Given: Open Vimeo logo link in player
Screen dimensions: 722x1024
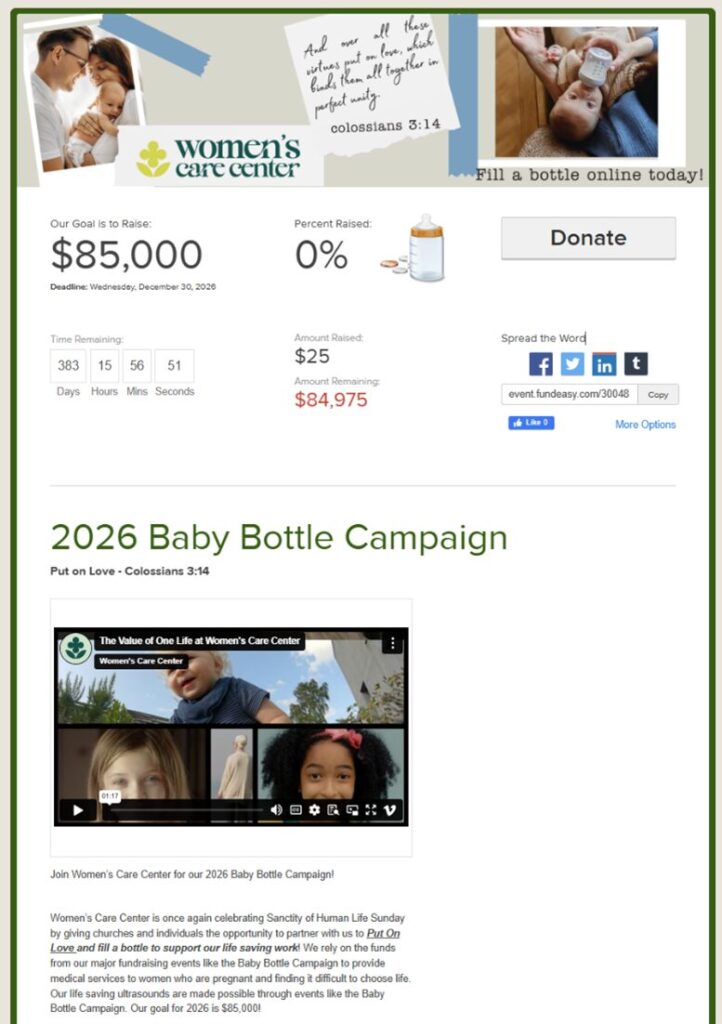Looking at the screenshot, I should [390, 810].
